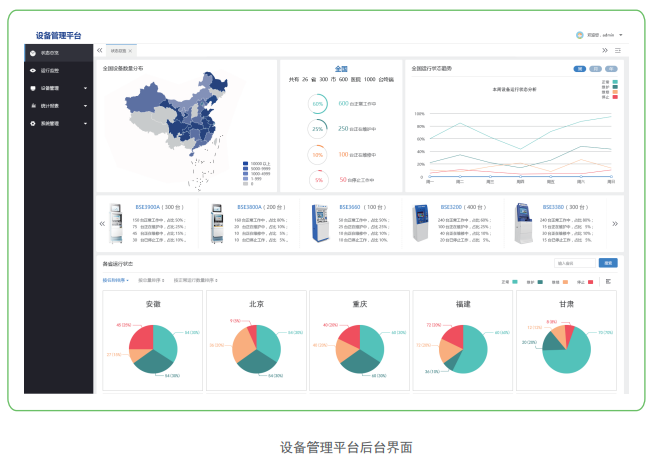
Task: Click the province search input field
Action: [x=575, y=263]
